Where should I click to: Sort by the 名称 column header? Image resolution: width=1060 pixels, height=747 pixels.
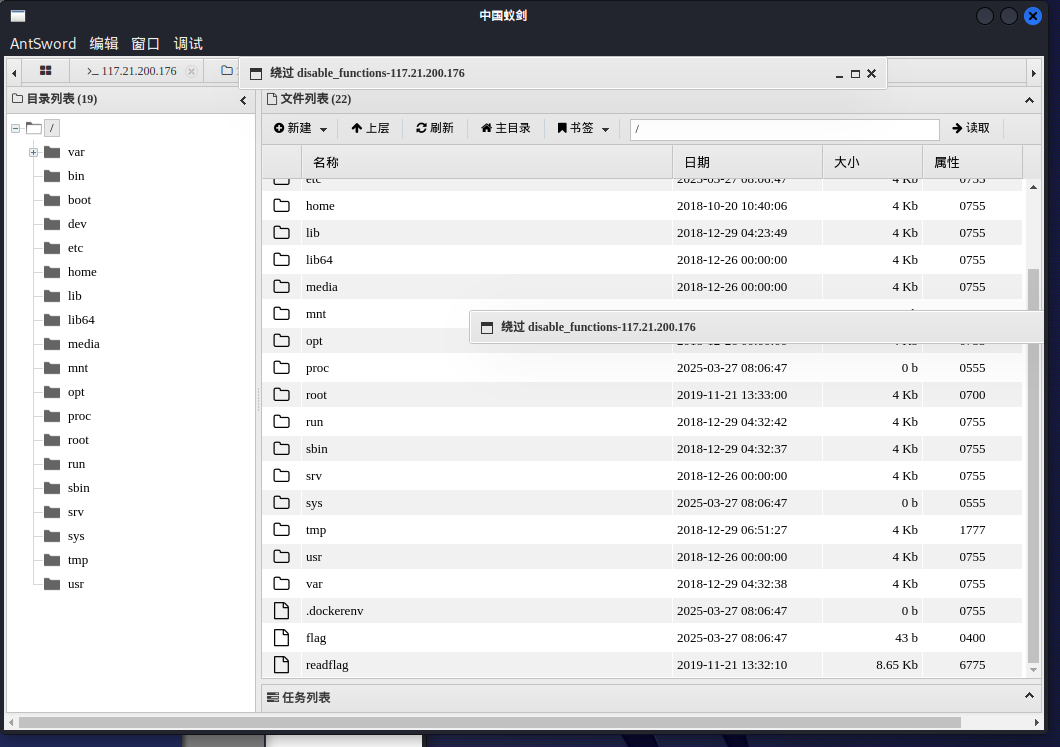point(487,162)
